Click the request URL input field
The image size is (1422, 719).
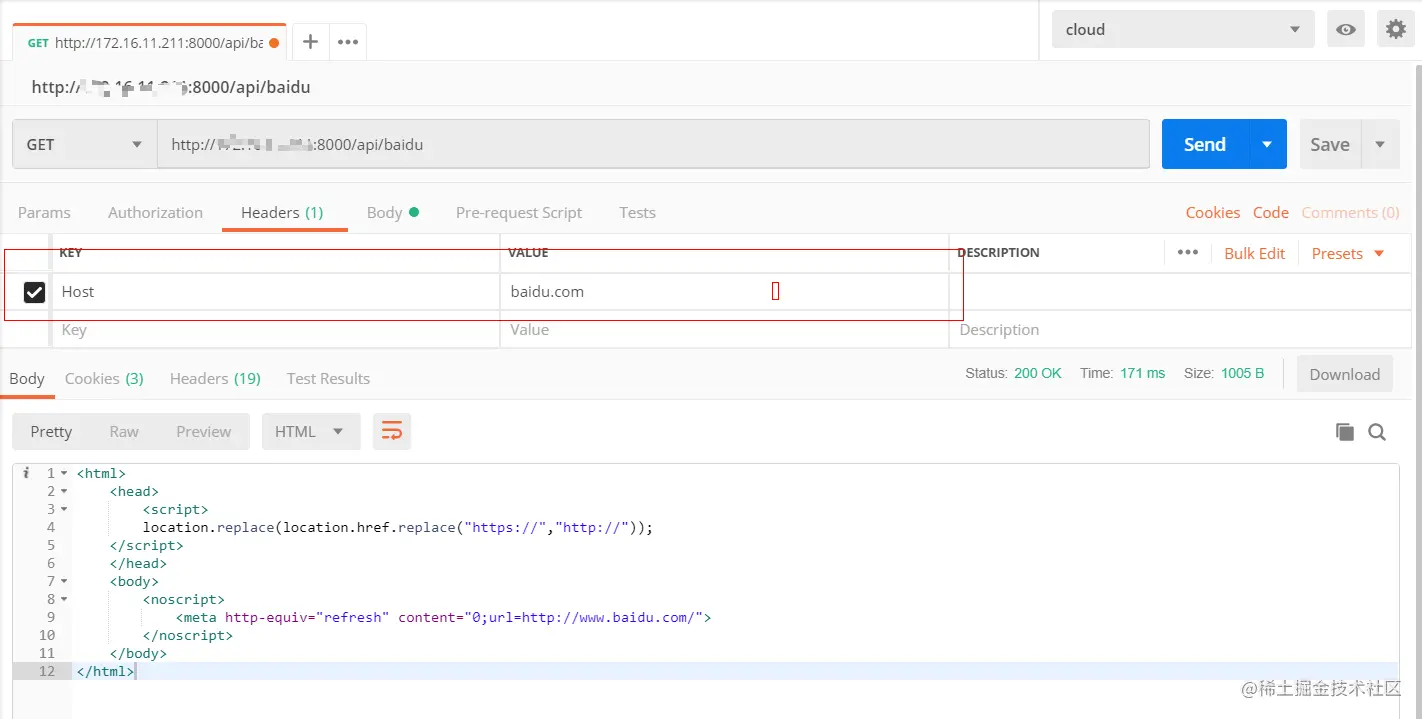click(x=653, y=144)
